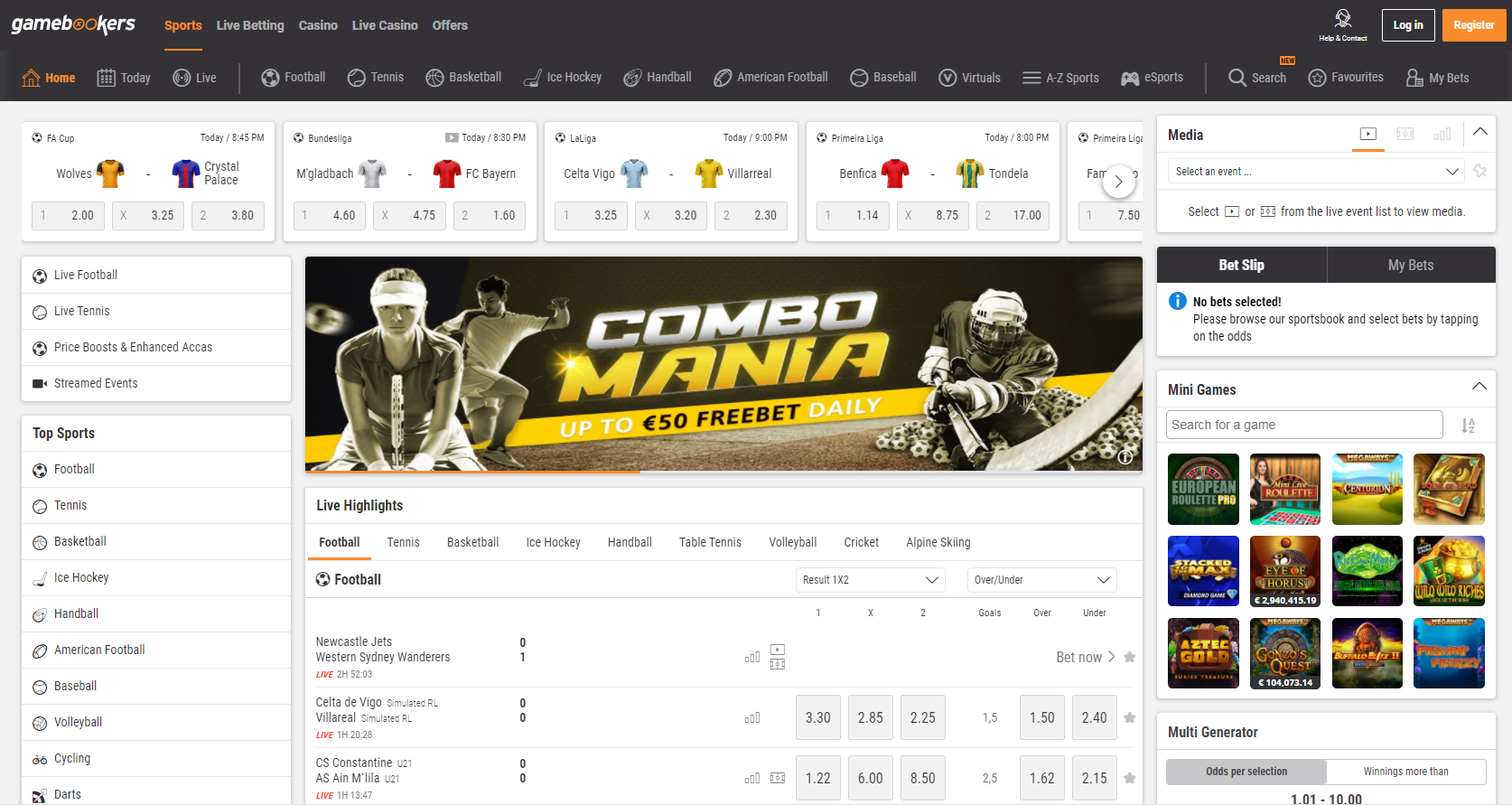The image size is (1512, 805).
Task: Open Favourites star in navigation bar
Action: point(1346,78)
